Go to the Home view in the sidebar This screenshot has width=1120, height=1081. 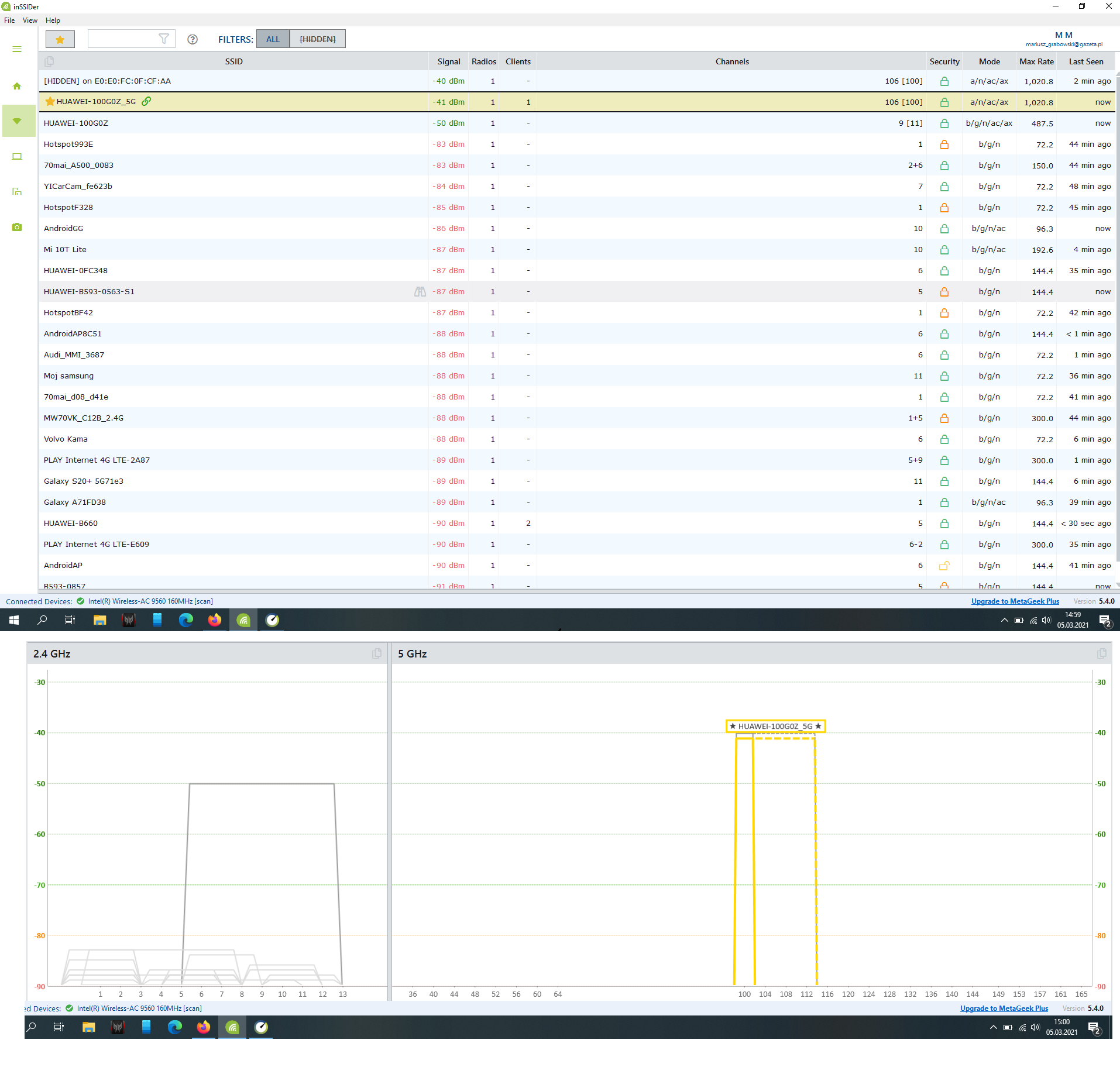pos(17,86)
